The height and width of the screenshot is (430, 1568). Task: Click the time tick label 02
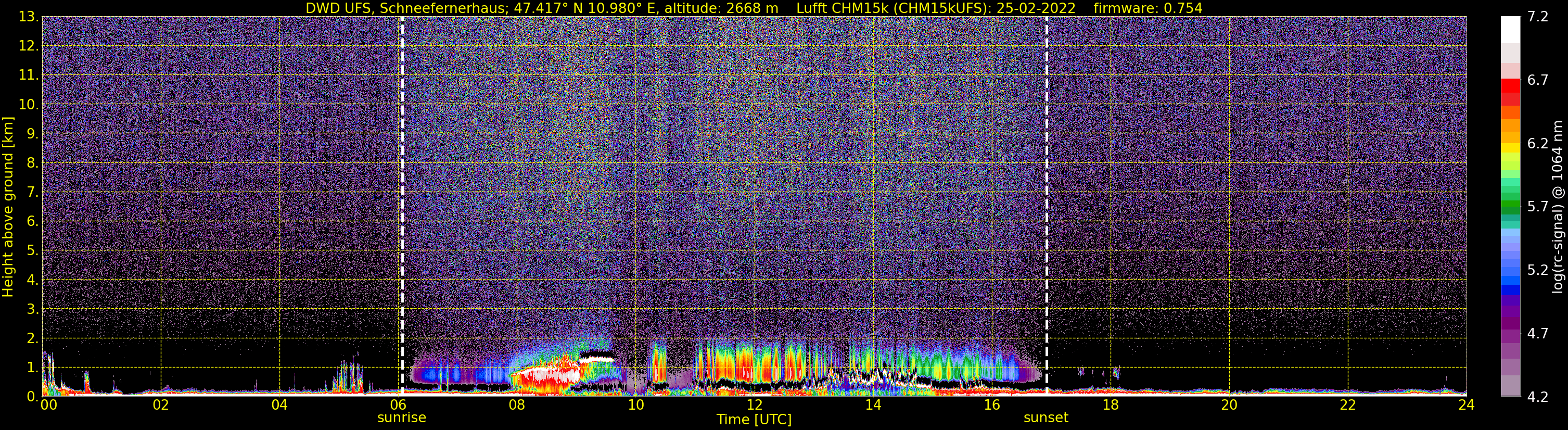[x=161, y=405]
